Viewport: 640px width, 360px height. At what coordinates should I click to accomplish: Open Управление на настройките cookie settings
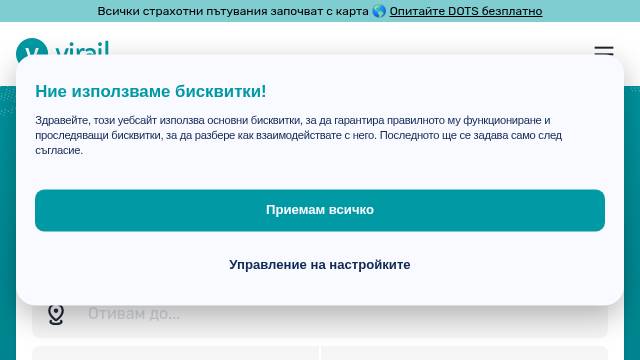coord(320,264)
